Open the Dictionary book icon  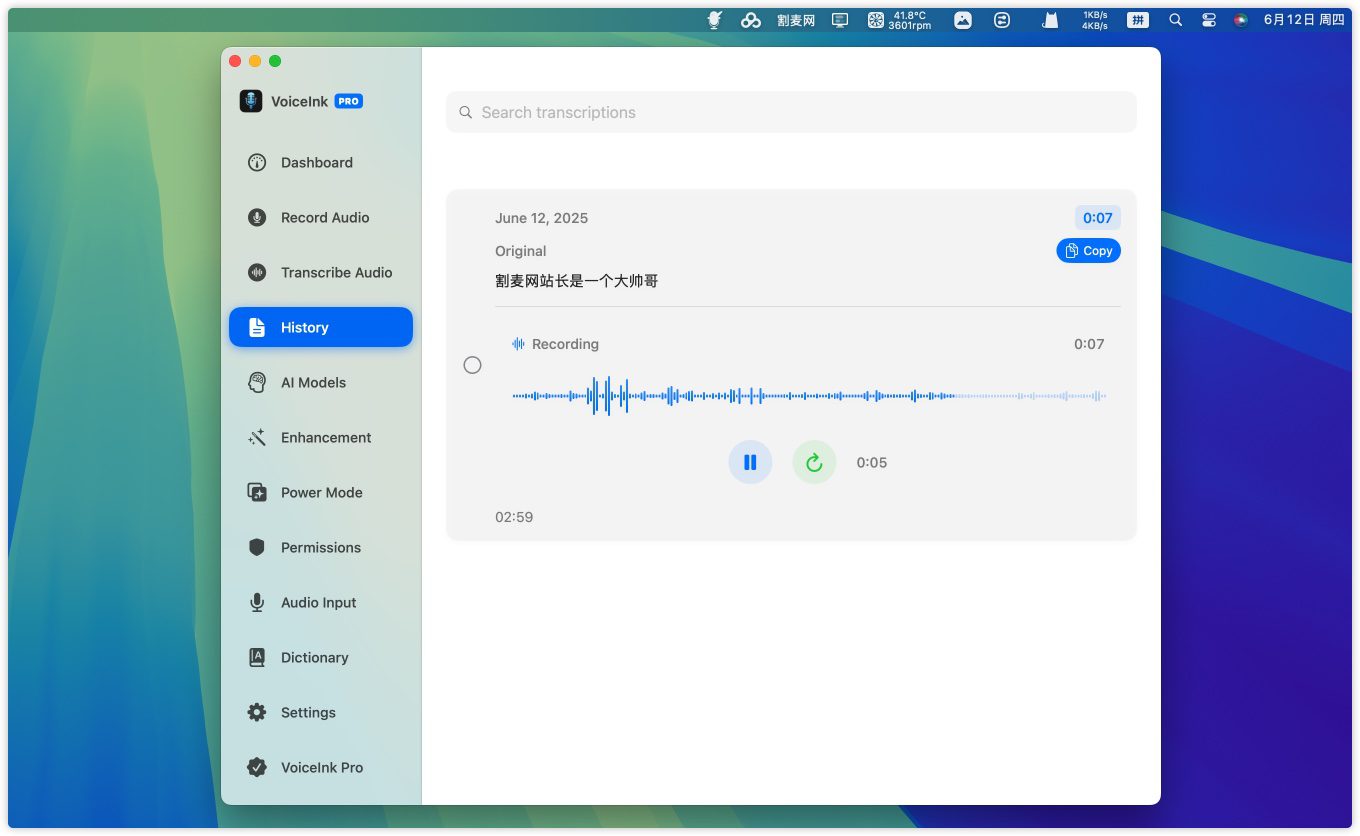click(x=257, y=658)
